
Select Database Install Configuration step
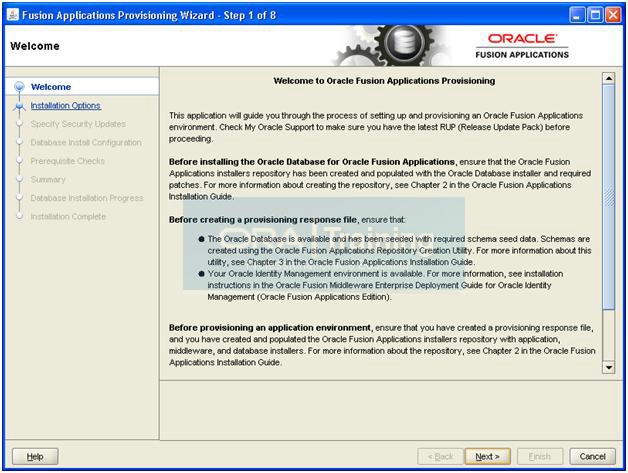86,143
